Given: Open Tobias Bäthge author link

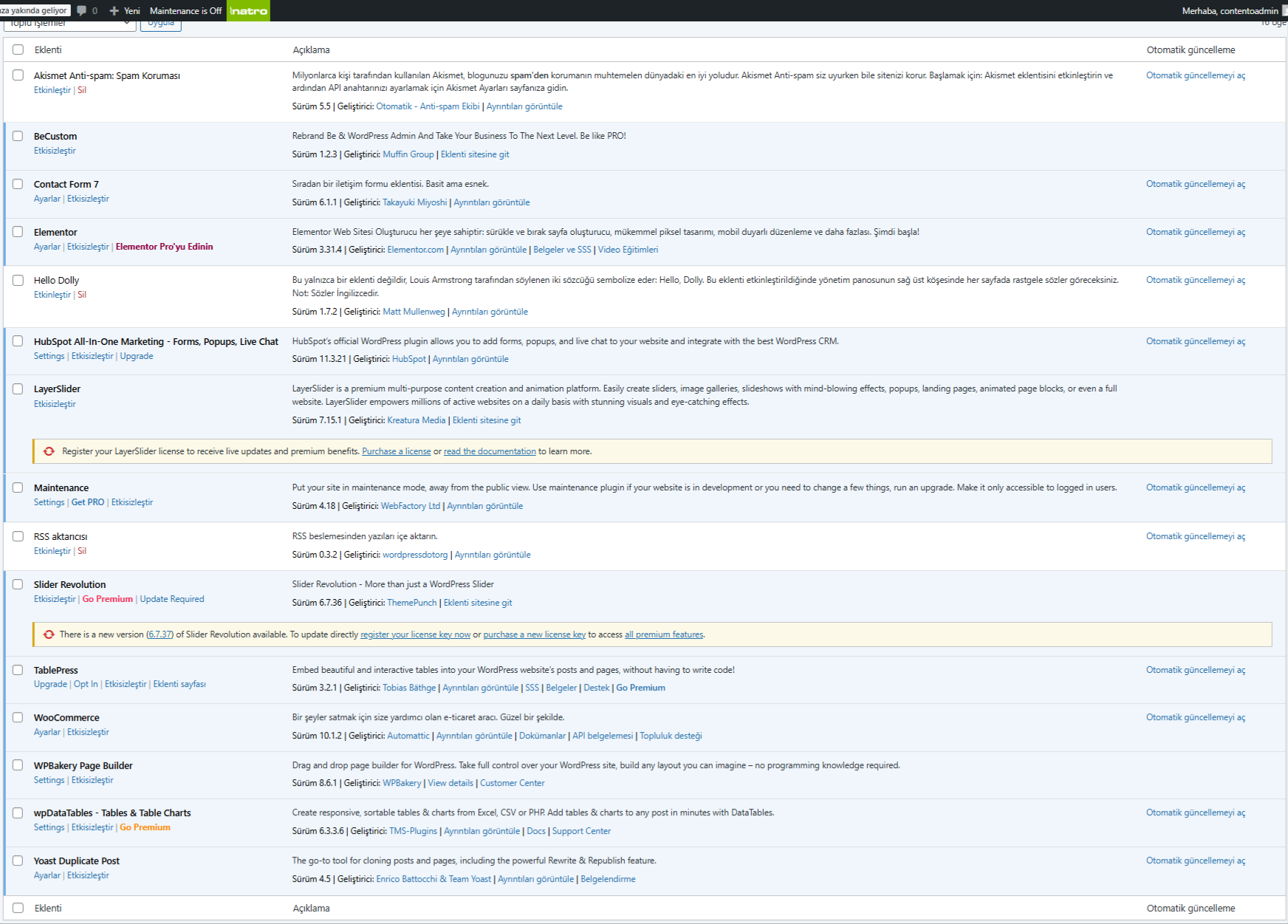Looking at the screenshot, I should tap(409, 688).
